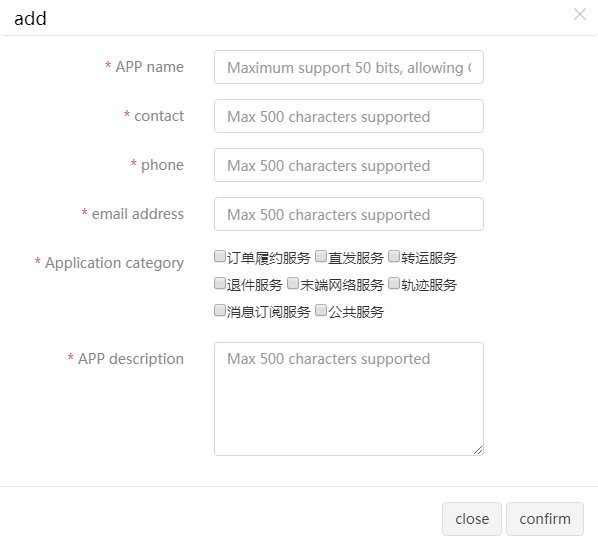
Task: Focus the contact input field
Action: [349, 116]
